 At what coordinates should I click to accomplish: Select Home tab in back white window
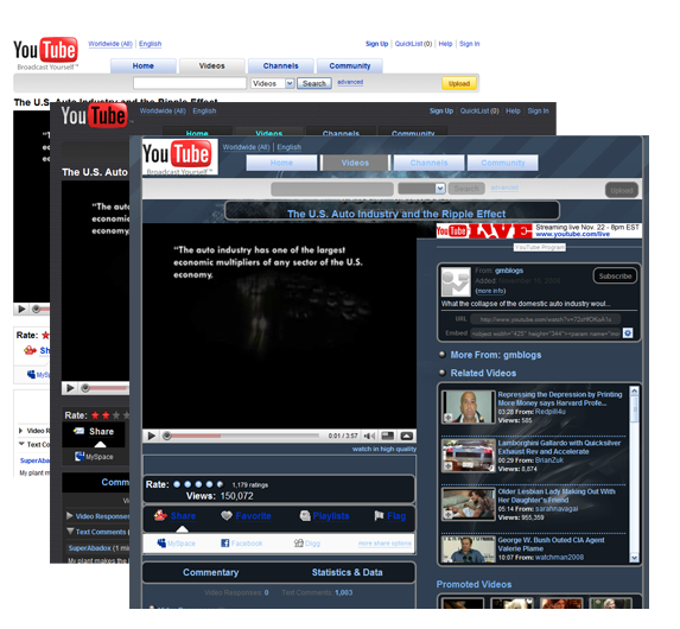(x=143, y=66)
